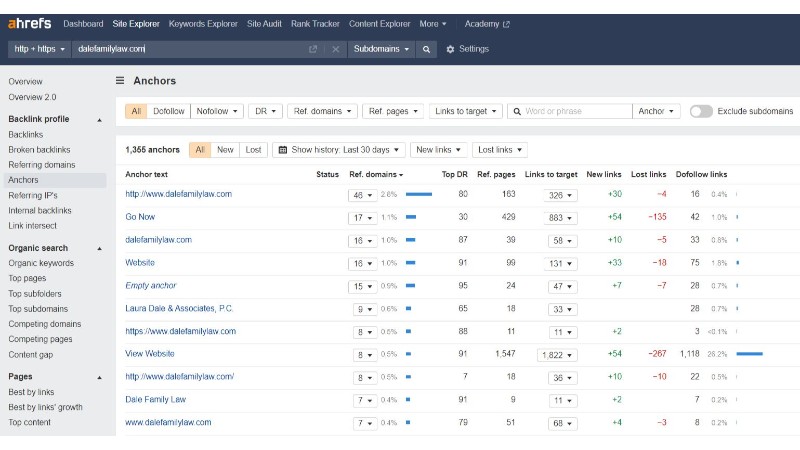Screen dimensions: 800x450
Task: Open the Nofollow dropdown
Action: point(217,111)
